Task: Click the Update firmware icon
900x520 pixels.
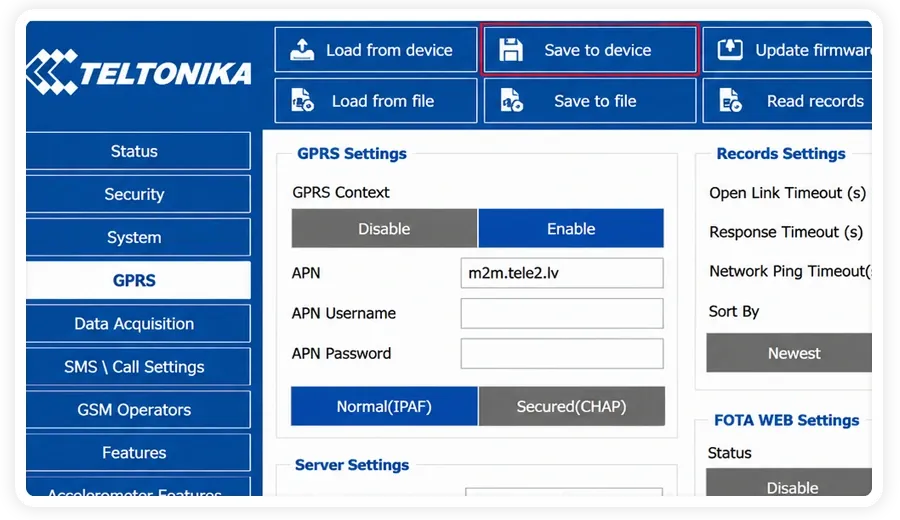Action: pyautogui.click(x=730, y=49)
